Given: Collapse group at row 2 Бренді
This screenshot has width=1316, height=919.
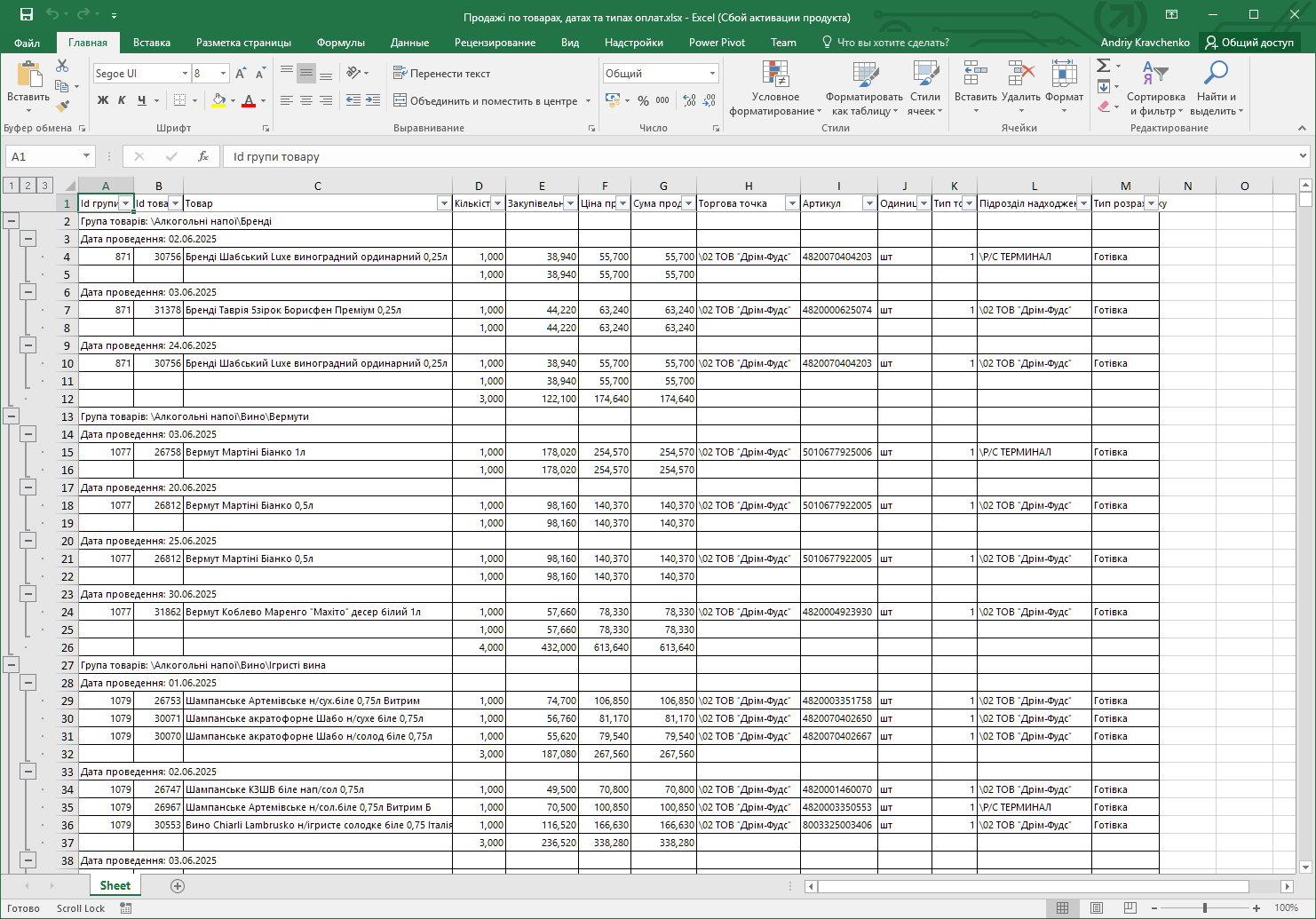Looking at the screenshot, I should coord(12,221).
